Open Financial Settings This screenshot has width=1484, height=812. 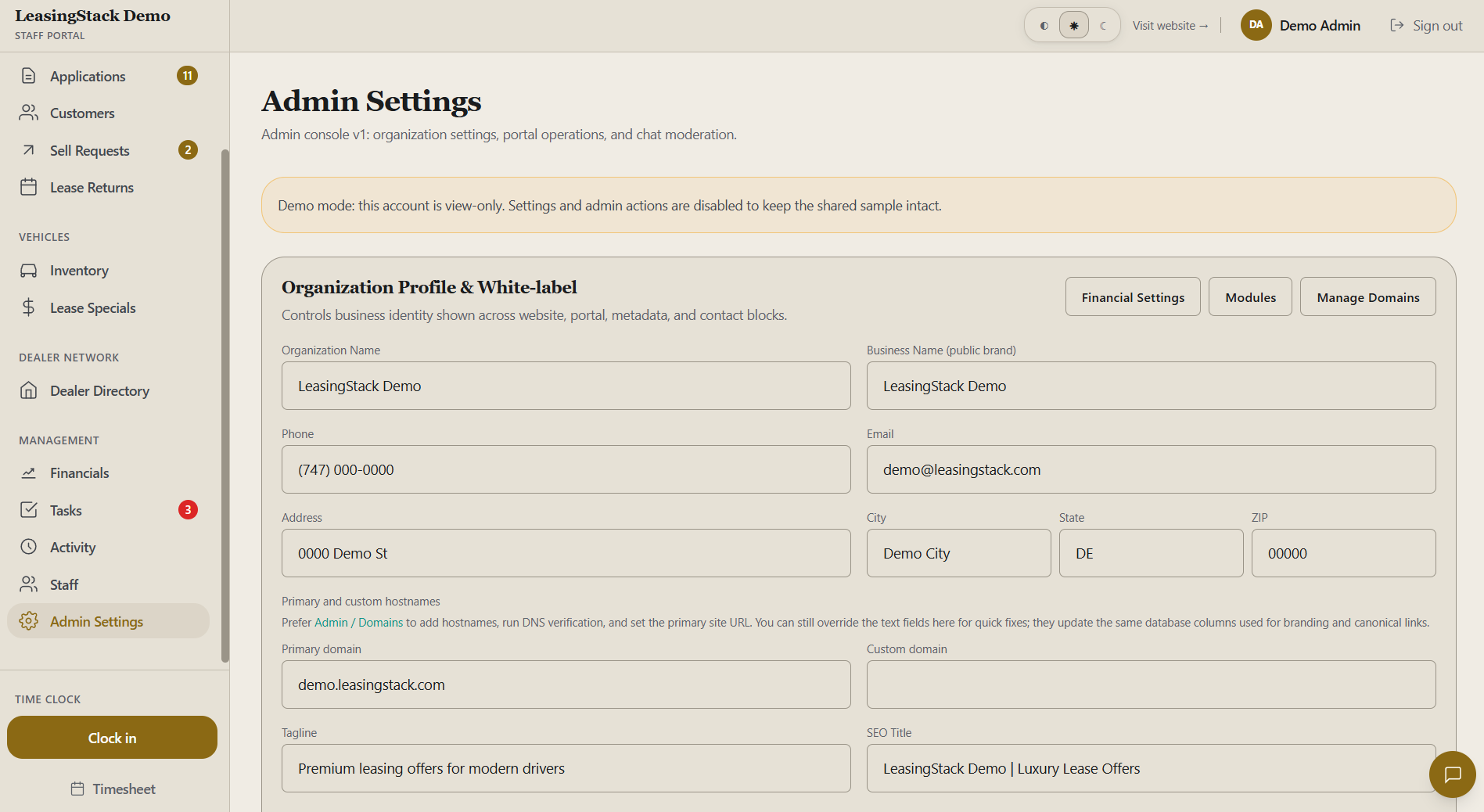click(1133, 297)
